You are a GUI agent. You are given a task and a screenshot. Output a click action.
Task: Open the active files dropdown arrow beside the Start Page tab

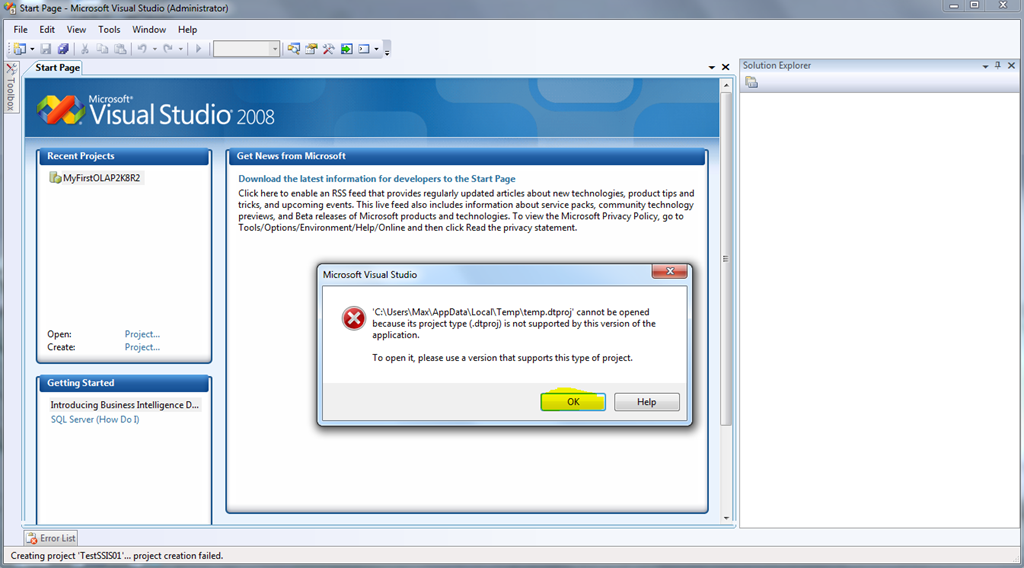coord(712,67)
